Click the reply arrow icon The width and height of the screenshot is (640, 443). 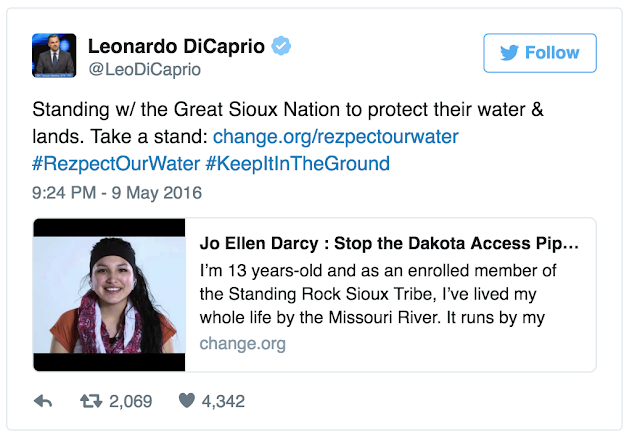pyautogui.click(x=43, y=401)
